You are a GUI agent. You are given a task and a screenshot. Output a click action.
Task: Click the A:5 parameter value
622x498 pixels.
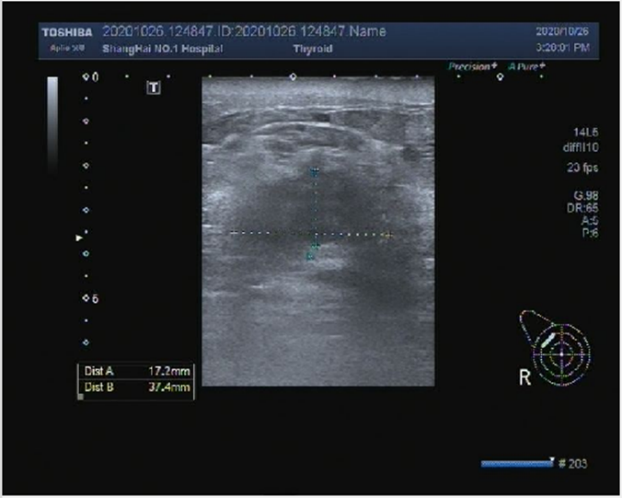coord(590,221)
